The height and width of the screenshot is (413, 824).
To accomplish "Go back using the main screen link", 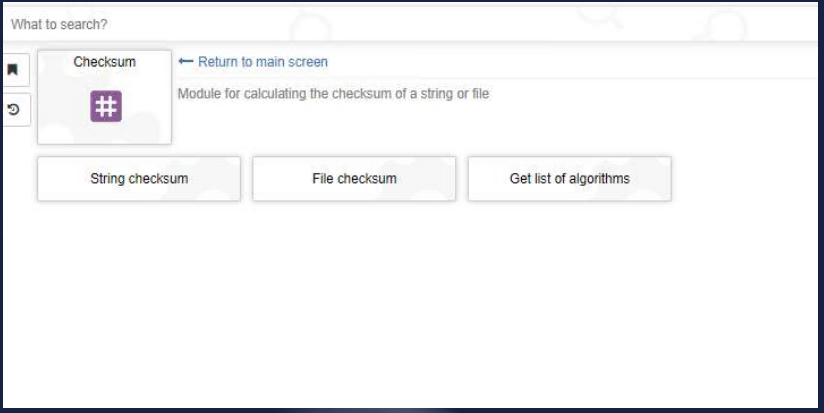I will click(262, 62).
